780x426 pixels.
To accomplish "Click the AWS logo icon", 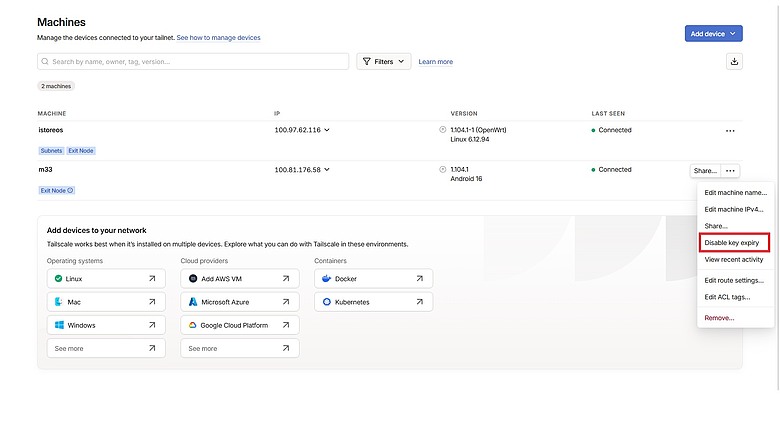I will coord(193,279).
